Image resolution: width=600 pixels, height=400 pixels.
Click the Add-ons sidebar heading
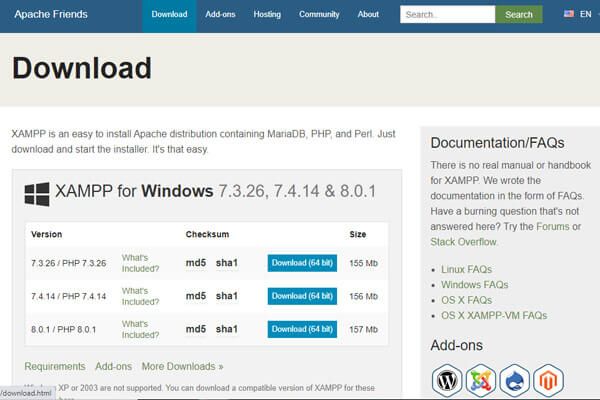point(456,345)
